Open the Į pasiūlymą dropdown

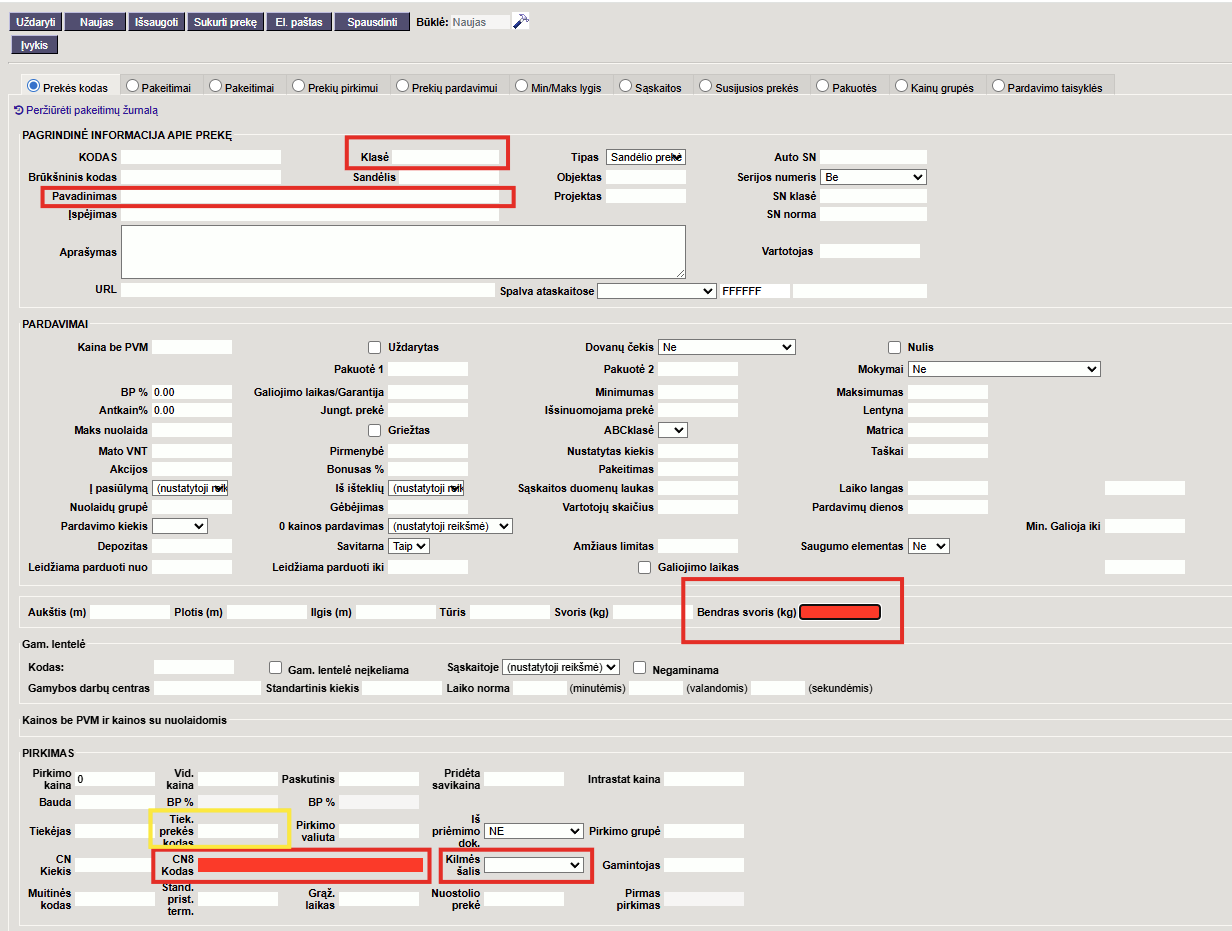click(190, 488)
